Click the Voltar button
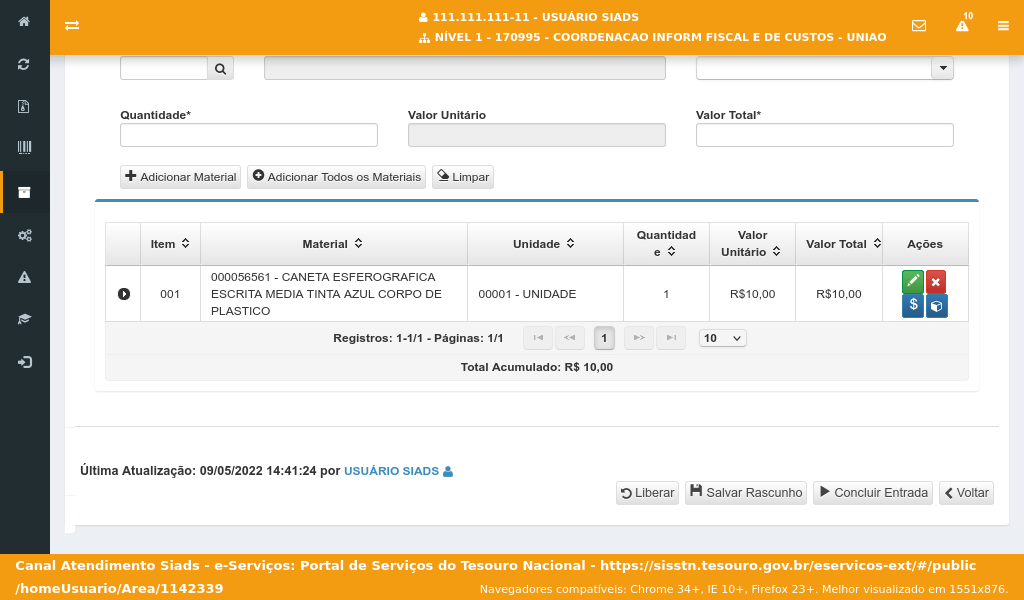 967,493
